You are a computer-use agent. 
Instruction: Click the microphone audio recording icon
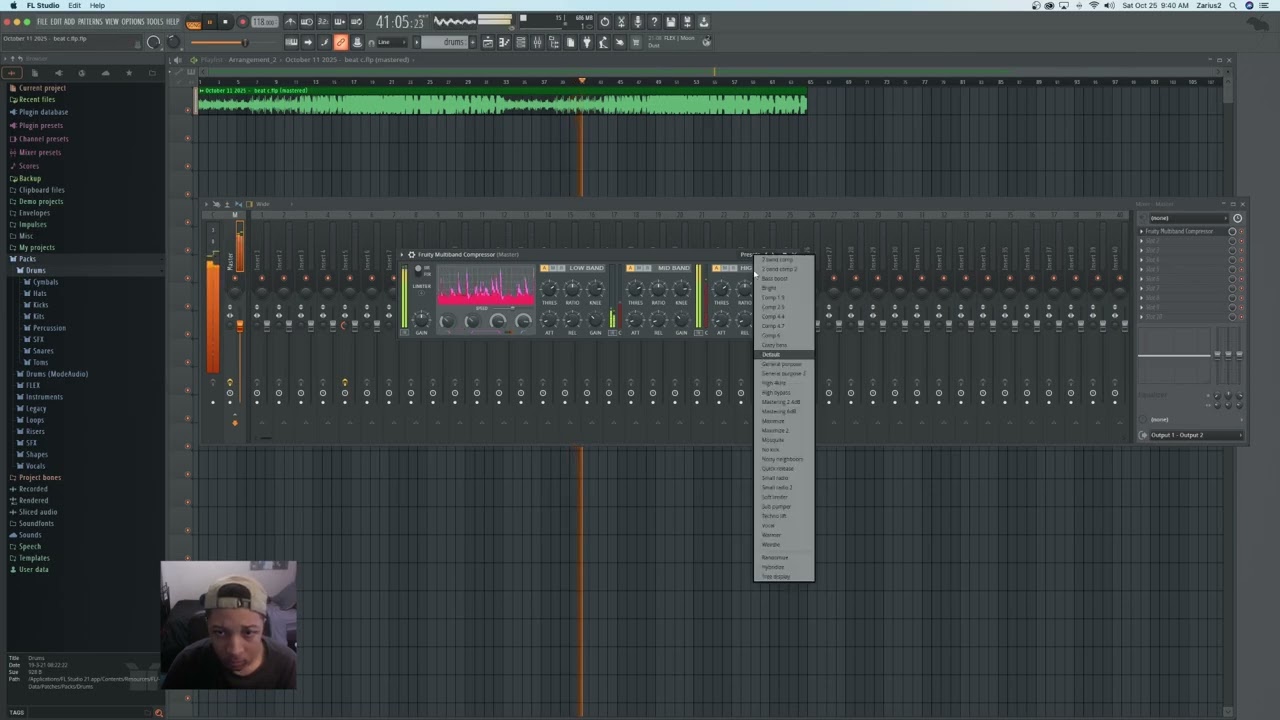(637, 21)
